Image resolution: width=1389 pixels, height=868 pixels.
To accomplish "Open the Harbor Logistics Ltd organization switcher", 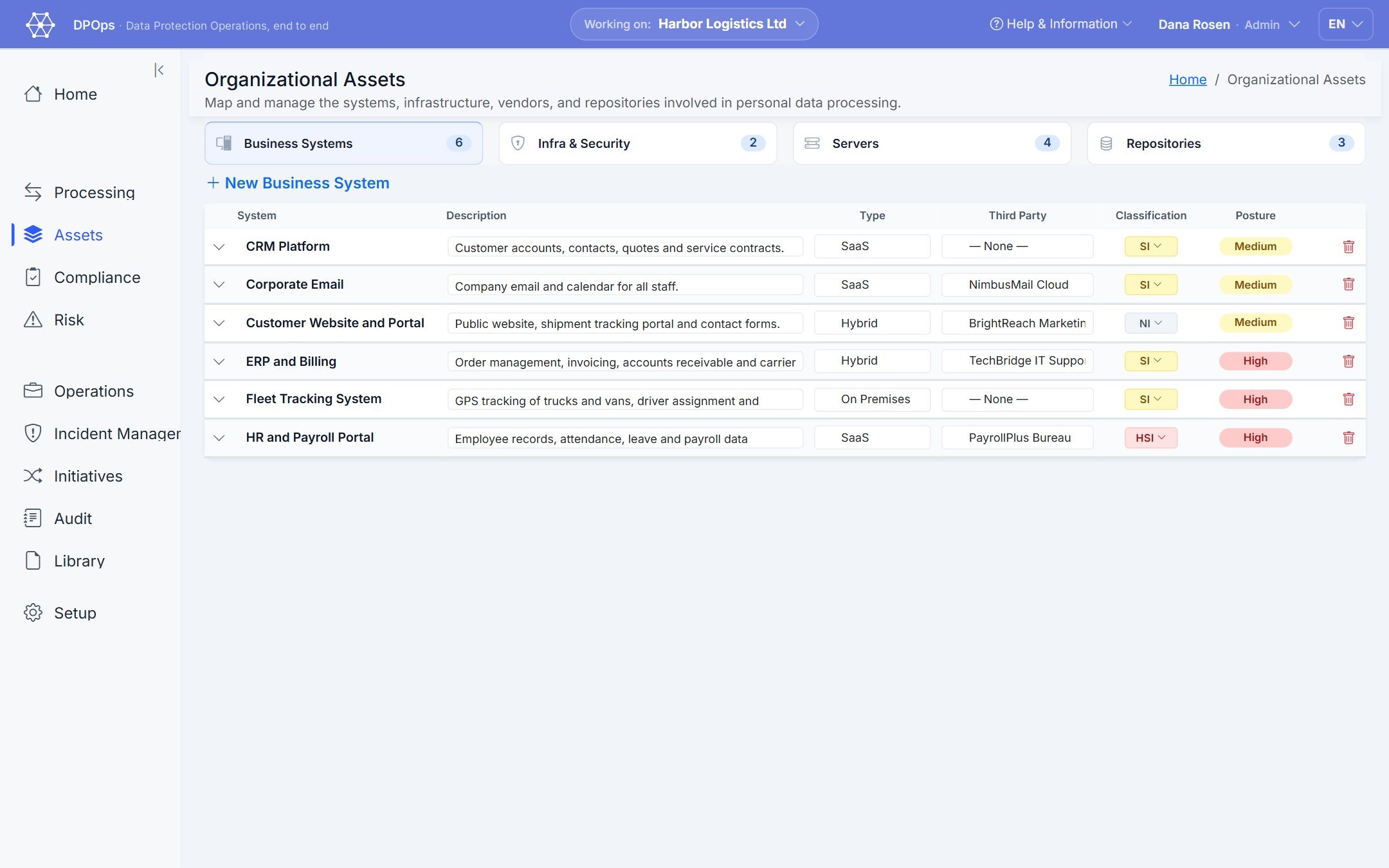I will click(x=694, y=24).
